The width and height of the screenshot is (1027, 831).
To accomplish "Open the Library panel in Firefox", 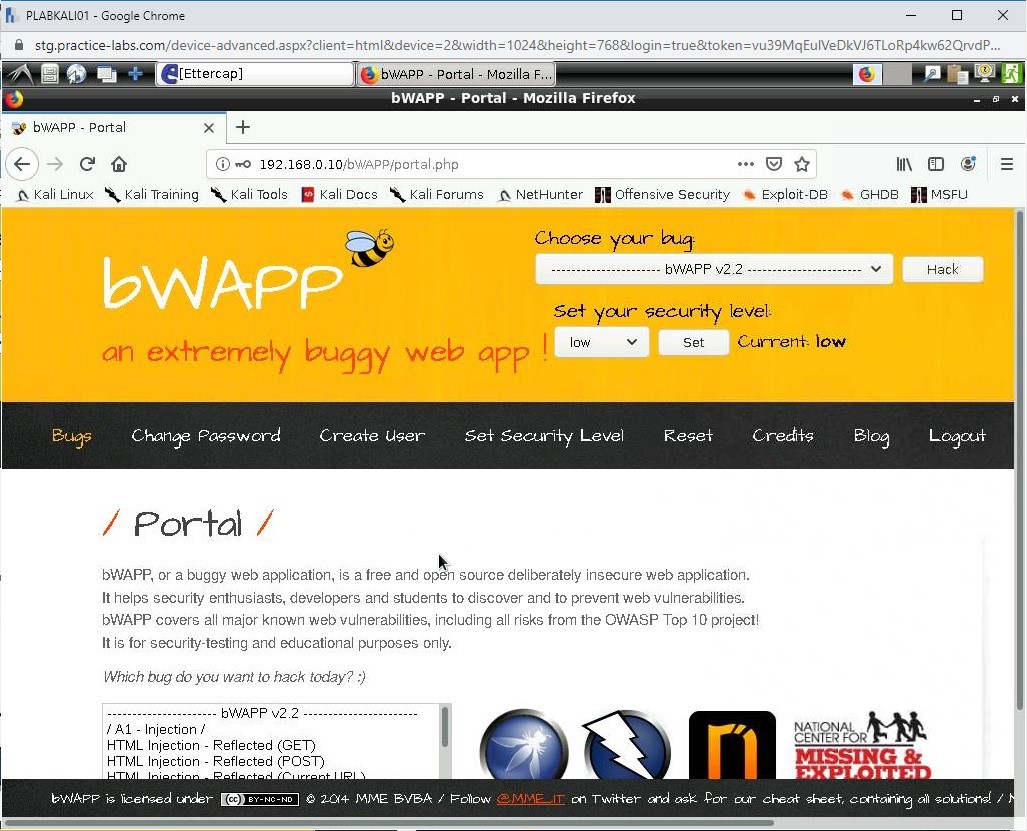I will coord(903,163).
